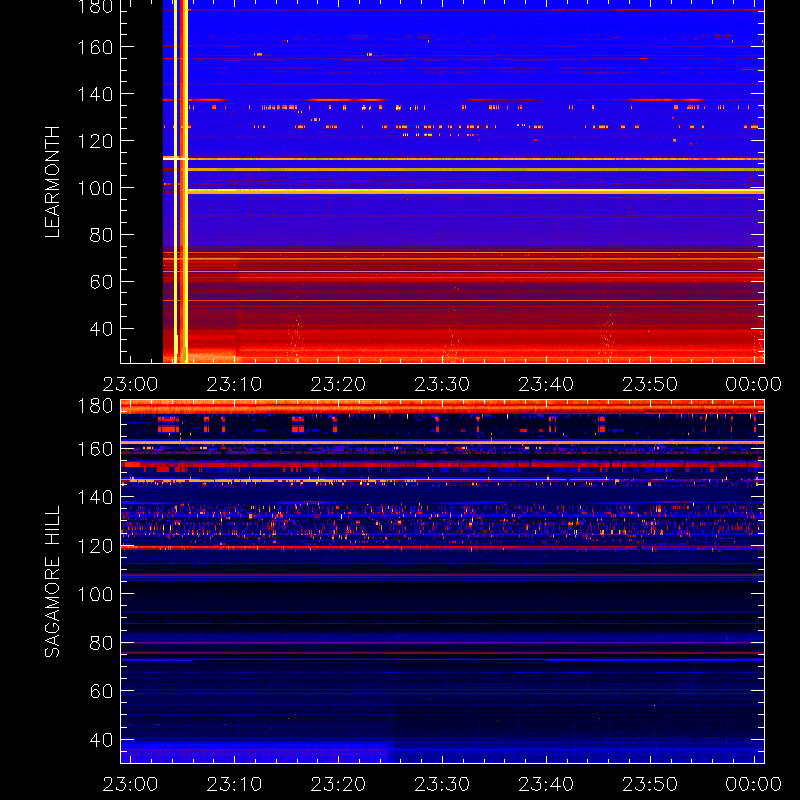The width and height of the screenshot is (800, 800).
Task: Click the 00:00 time label under Learmonth plot
Action: [x=754, y=384]
